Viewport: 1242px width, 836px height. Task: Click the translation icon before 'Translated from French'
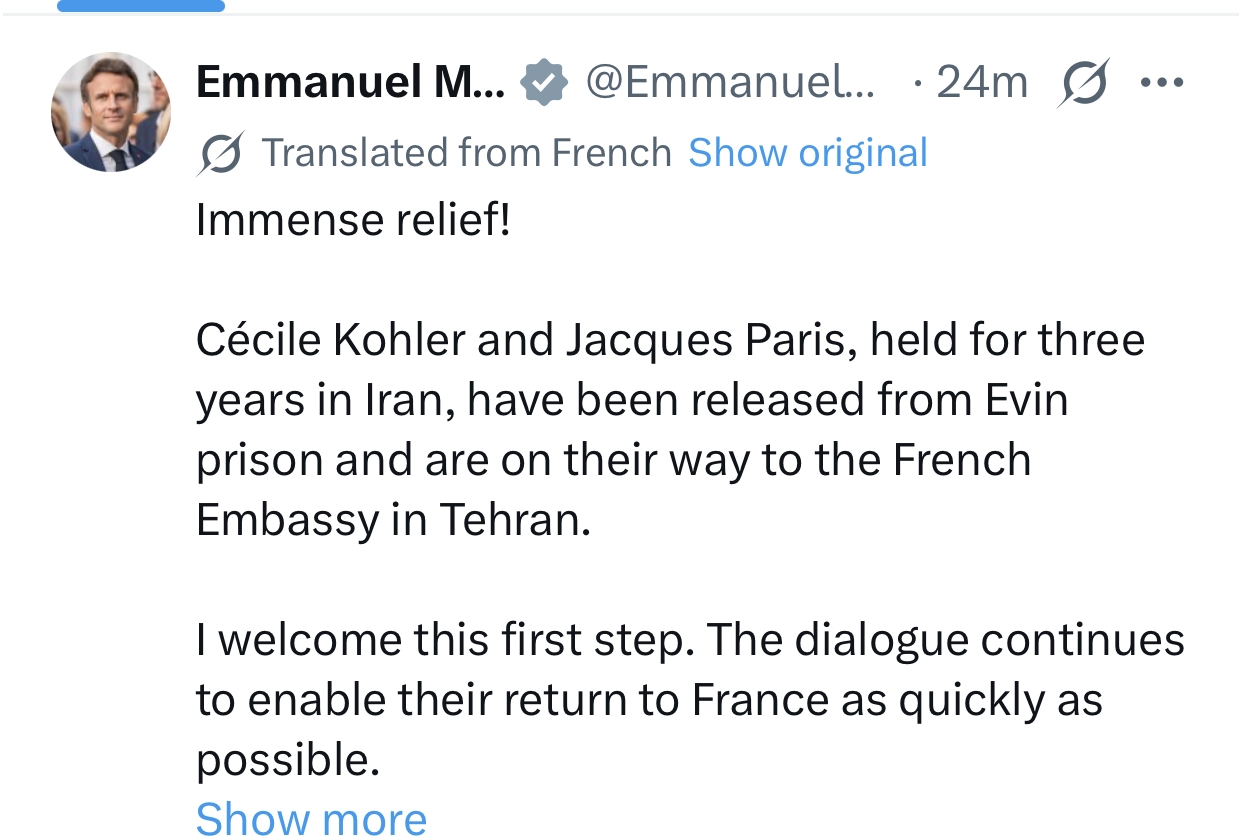pyautogui.click(x=220, y=154)
